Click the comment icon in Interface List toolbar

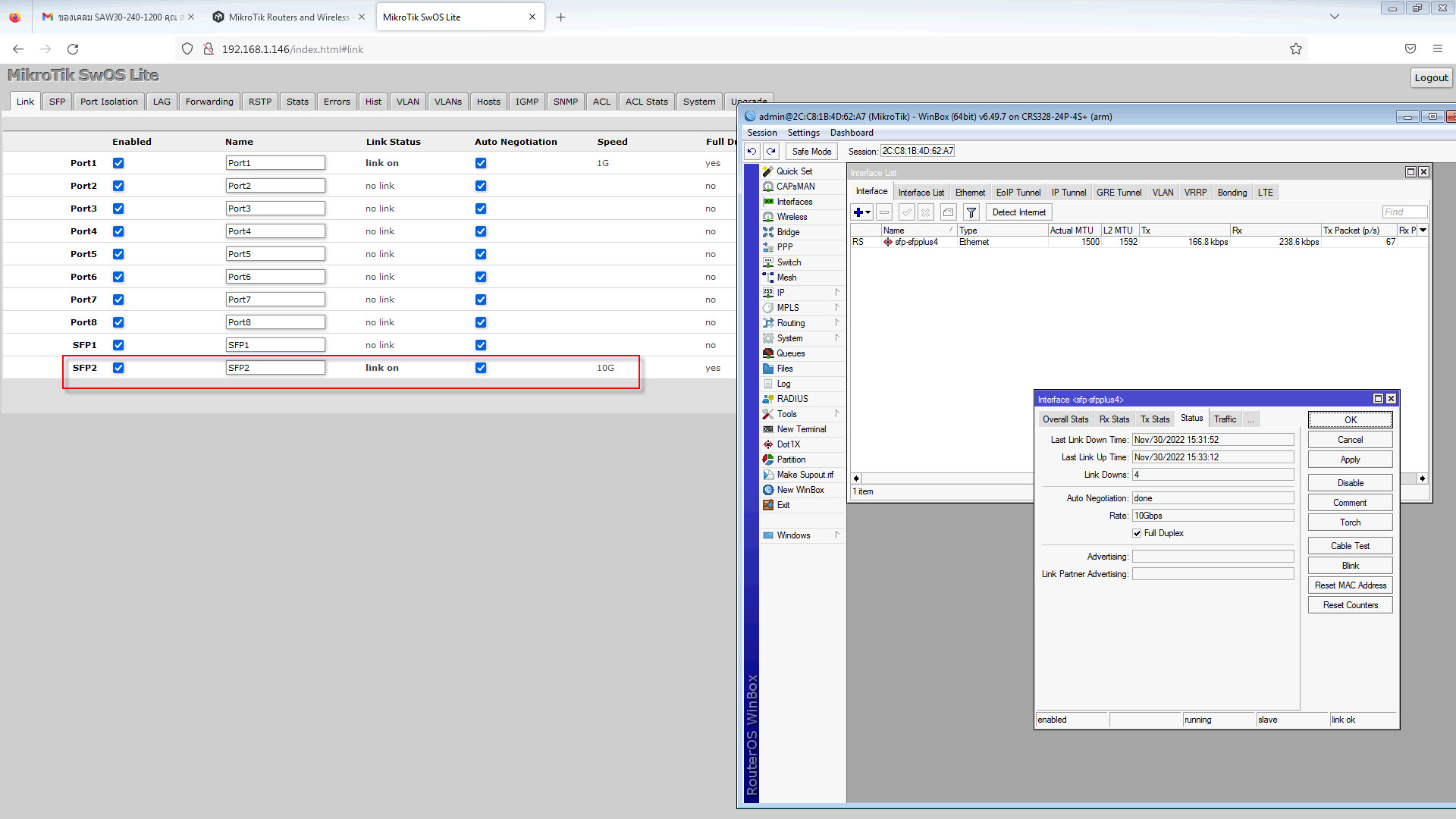[948, 212]
